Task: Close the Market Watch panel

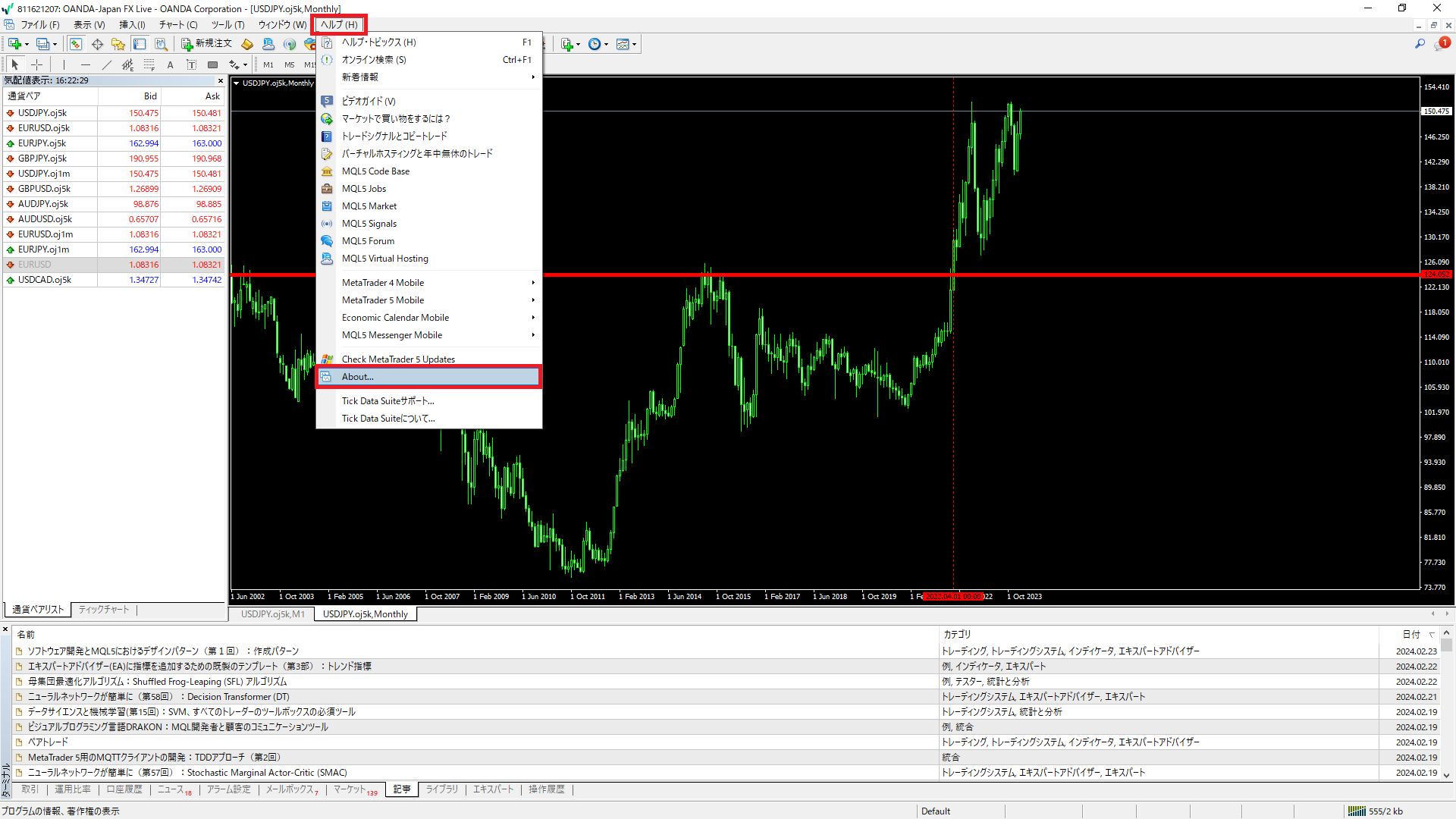Action: pyautogui.click(x=221, y=80)
